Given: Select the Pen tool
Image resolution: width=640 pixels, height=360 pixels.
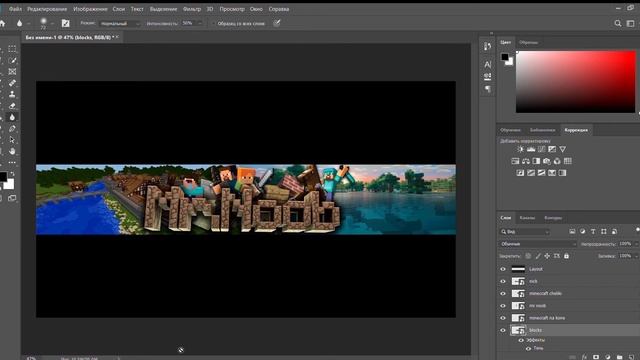Looking at the screenshot, I should [12, 129].
